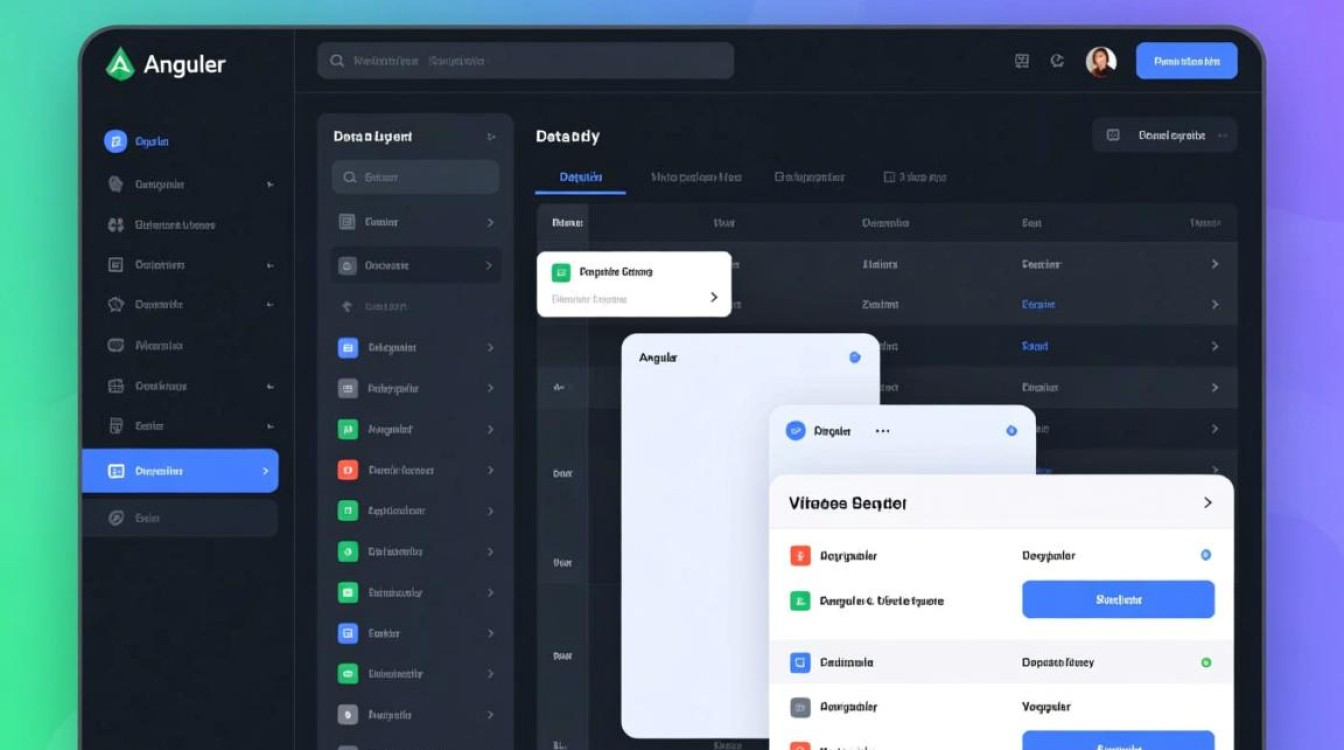The image size is (1344, 750).
Task: Toggle the green status dot in the white popup
Action: click(1205, 662)
